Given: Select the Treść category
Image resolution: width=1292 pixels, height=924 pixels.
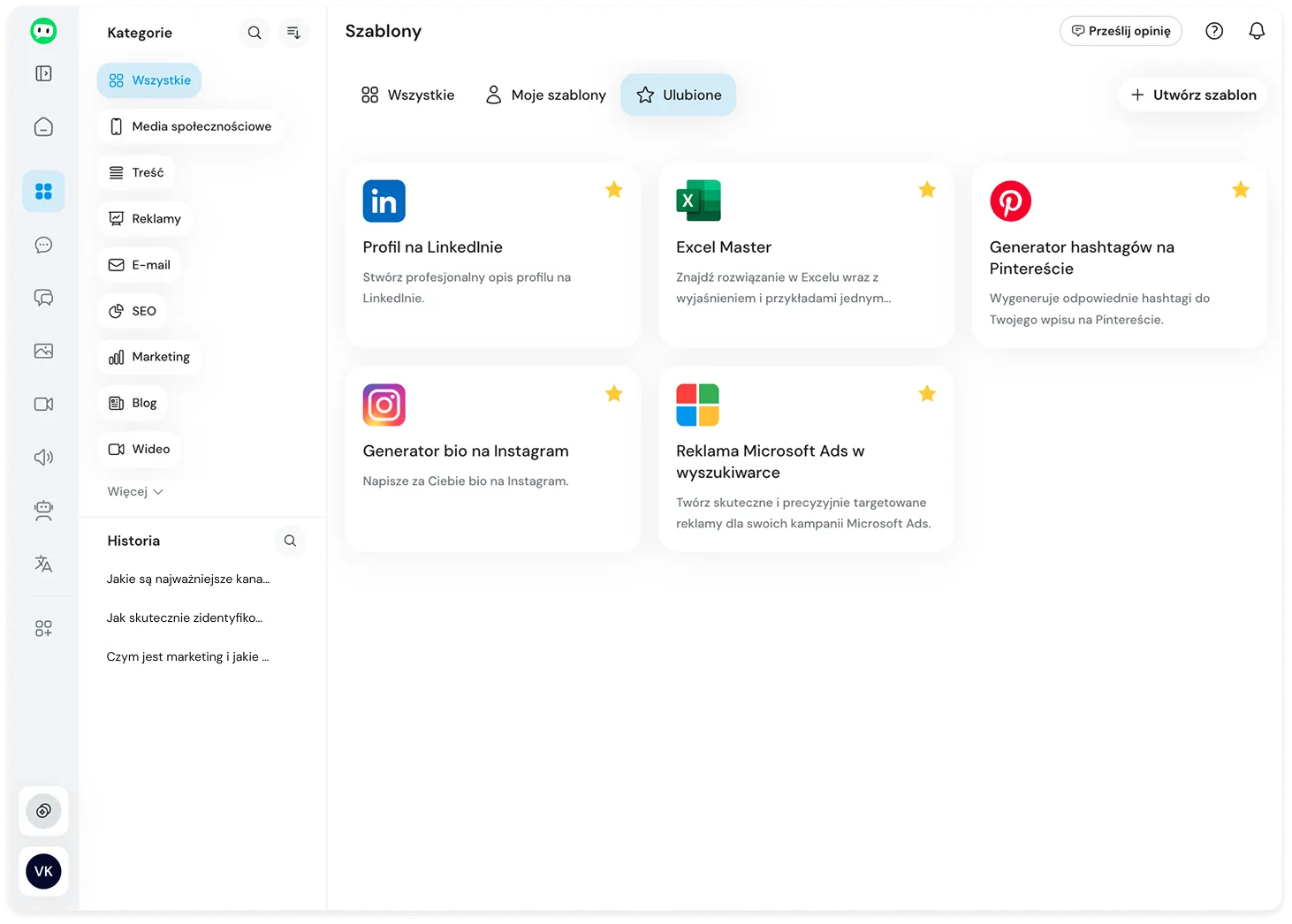Looking at the screenshot, I should pos(136,172).
